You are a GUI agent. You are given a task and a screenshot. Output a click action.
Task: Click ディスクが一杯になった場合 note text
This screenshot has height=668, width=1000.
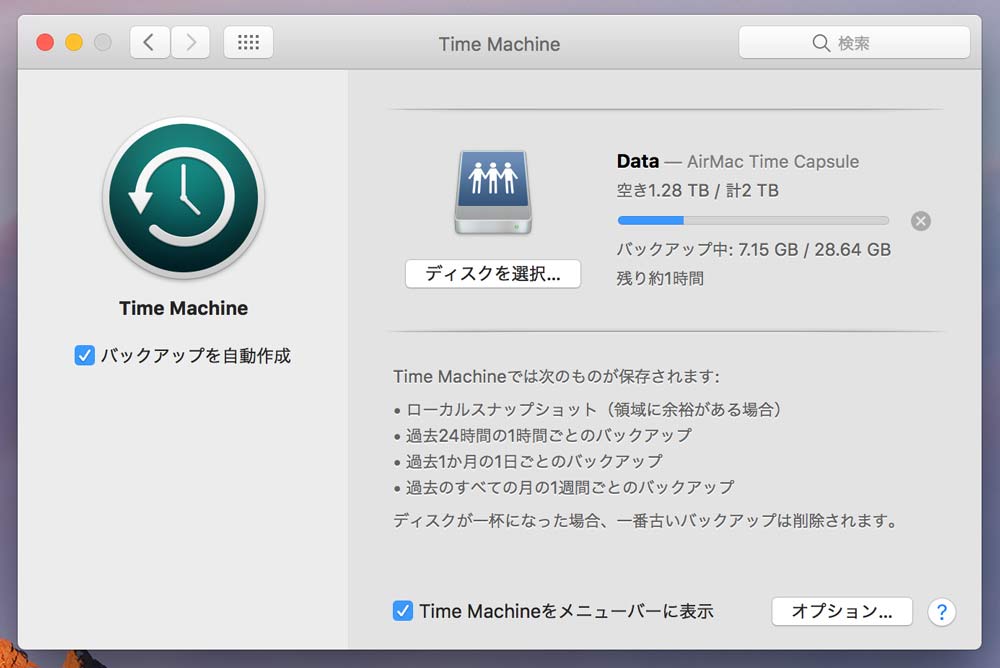point(645,521)
